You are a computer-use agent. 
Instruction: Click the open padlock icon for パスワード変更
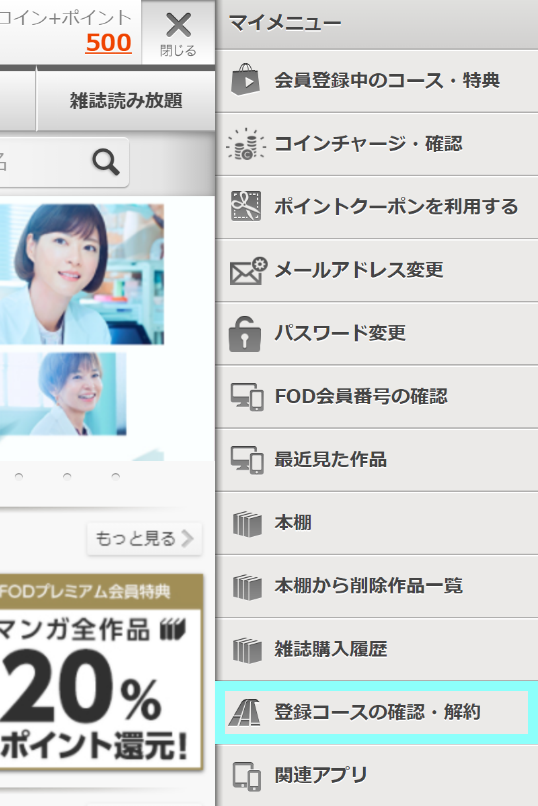245,334
